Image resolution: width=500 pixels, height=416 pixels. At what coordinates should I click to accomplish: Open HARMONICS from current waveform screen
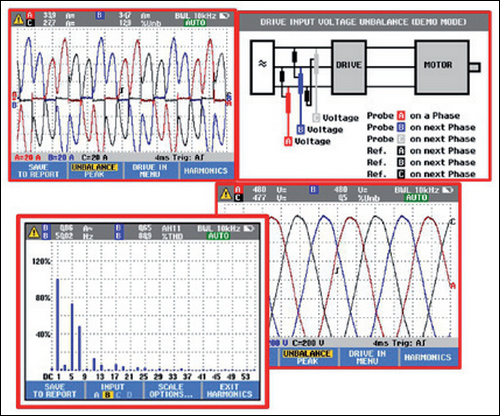click(x=206, y=171)
